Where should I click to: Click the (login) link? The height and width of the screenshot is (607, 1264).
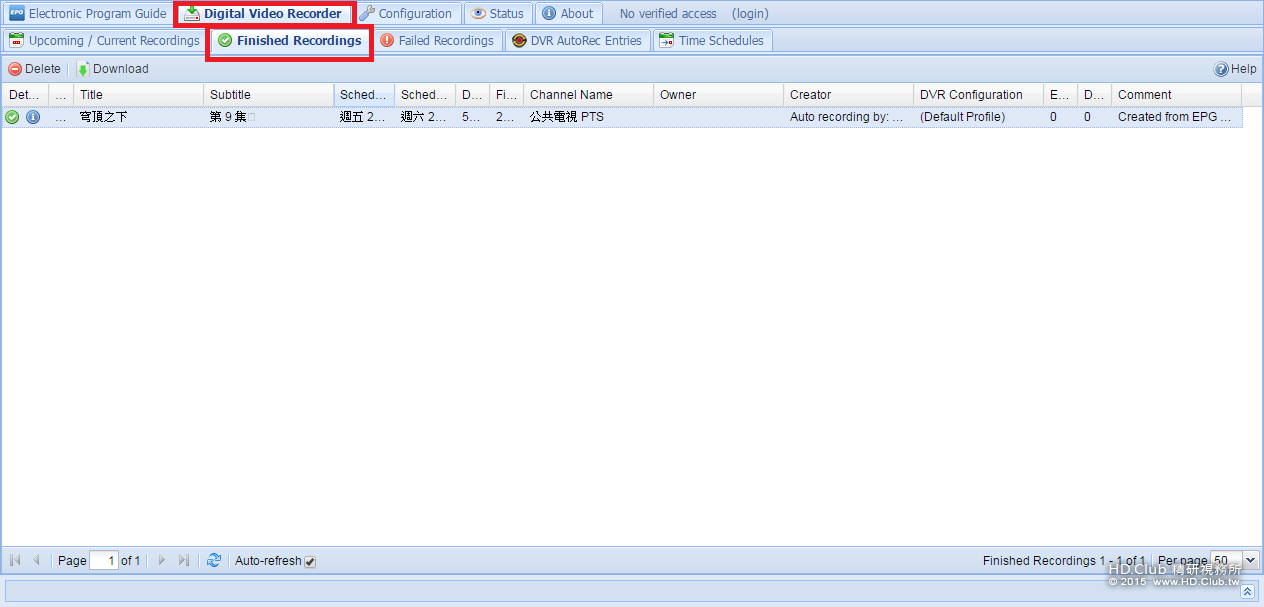(x=750, y=14)
